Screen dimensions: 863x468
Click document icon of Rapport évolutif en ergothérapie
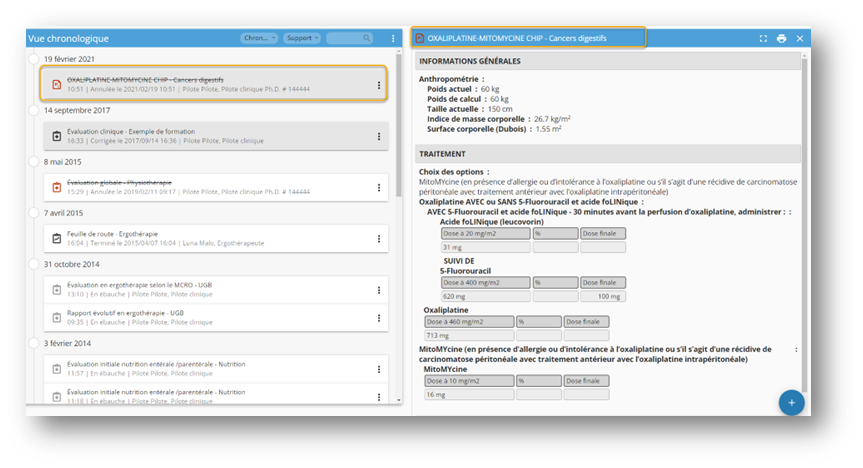point(57,318)
